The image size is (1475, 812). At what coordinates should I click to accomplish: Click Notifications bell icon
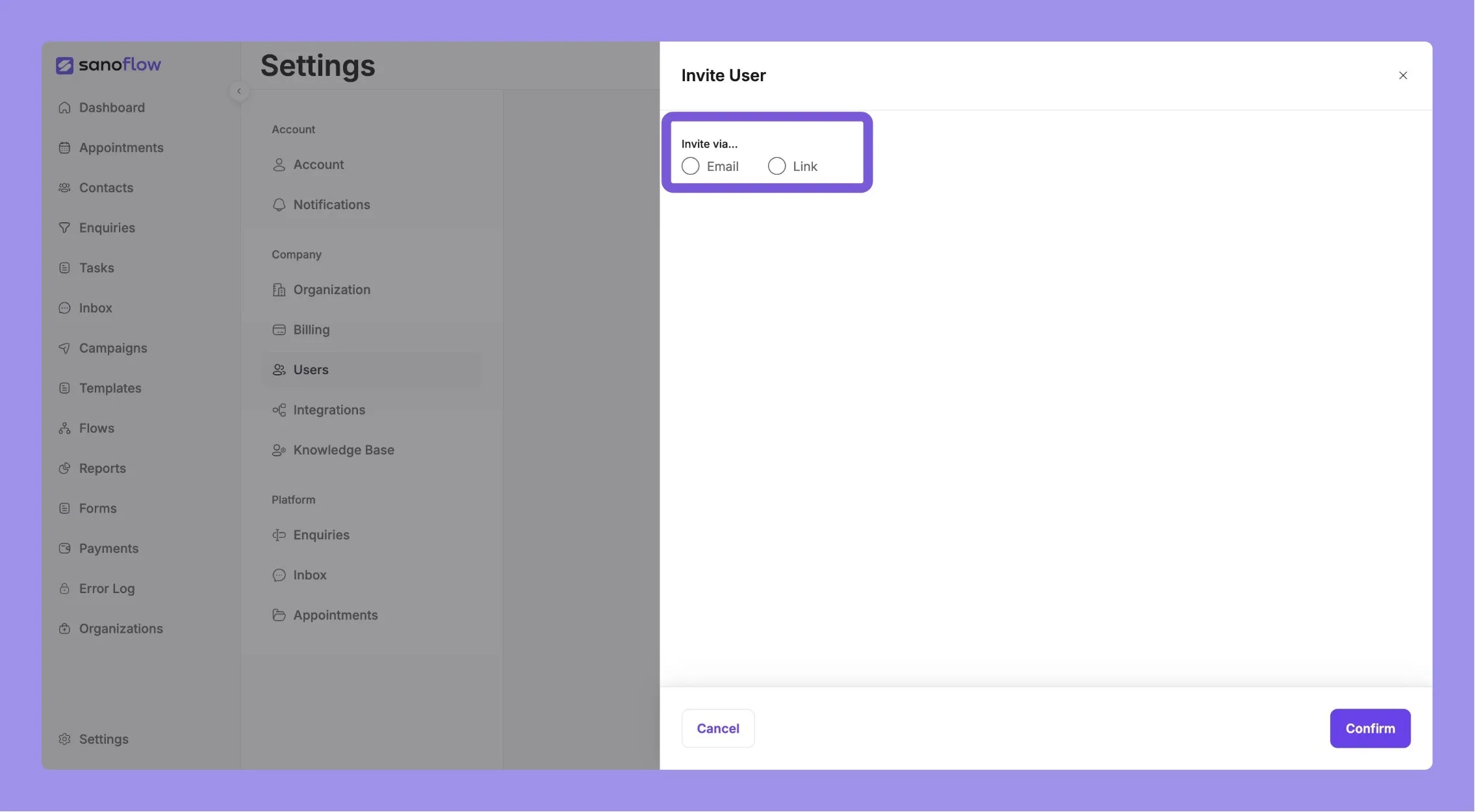click(x=279, y=205)
